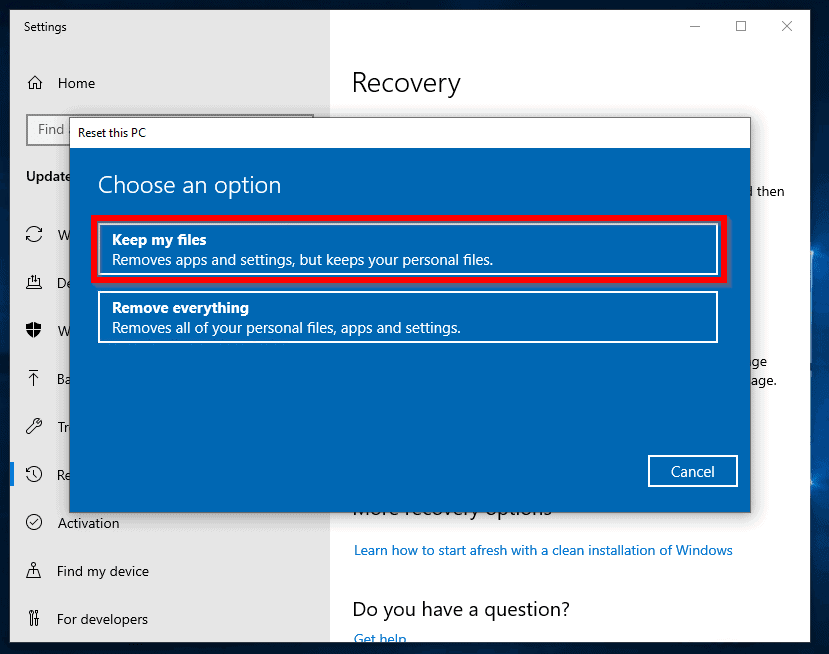The width and height of the screenshot is (829, 654).
Task: Click the For developers tools icon
Action: (34, 618)
